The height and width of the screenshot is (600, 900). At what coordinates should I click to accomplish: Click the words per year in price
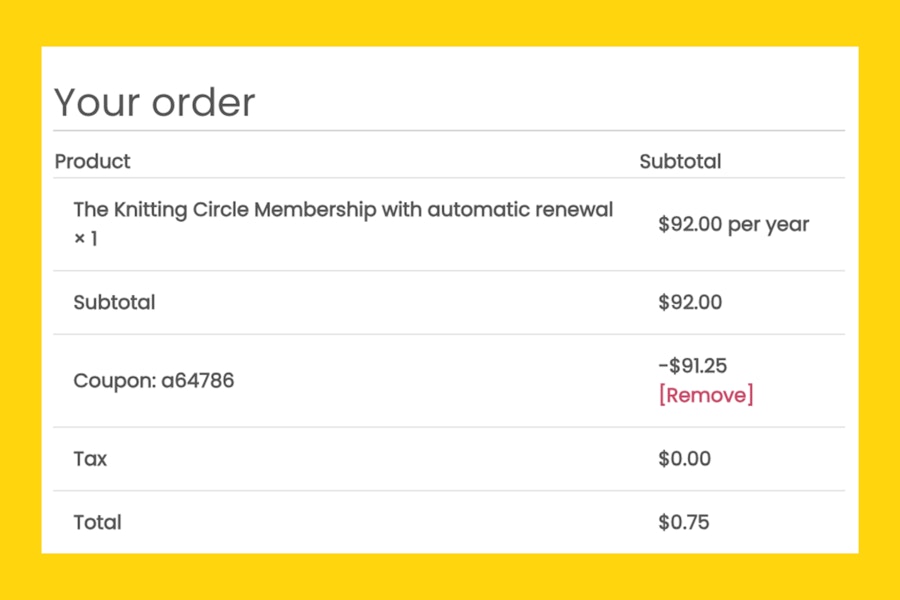point(769,225)
